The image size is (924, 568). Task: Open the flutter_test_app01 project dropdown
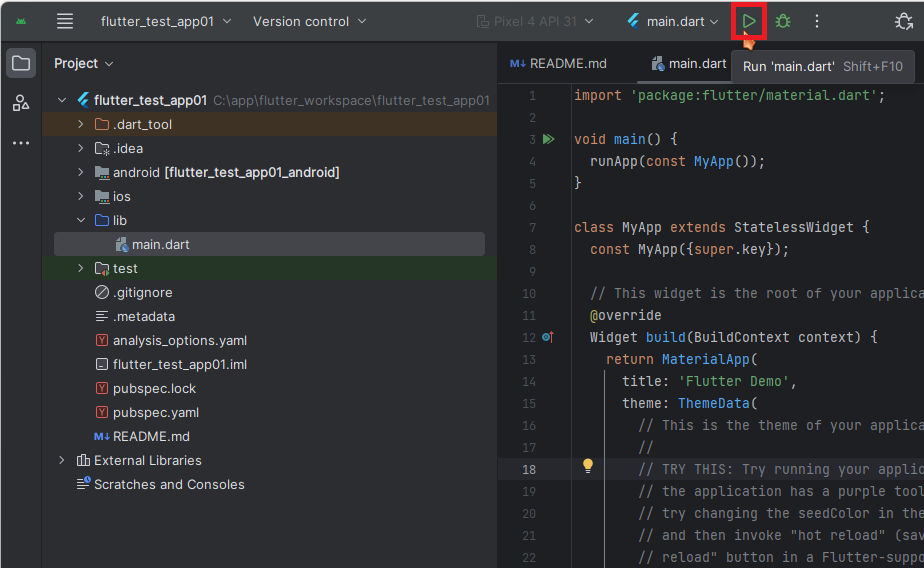pyautogui.click(x=166, y=21)
